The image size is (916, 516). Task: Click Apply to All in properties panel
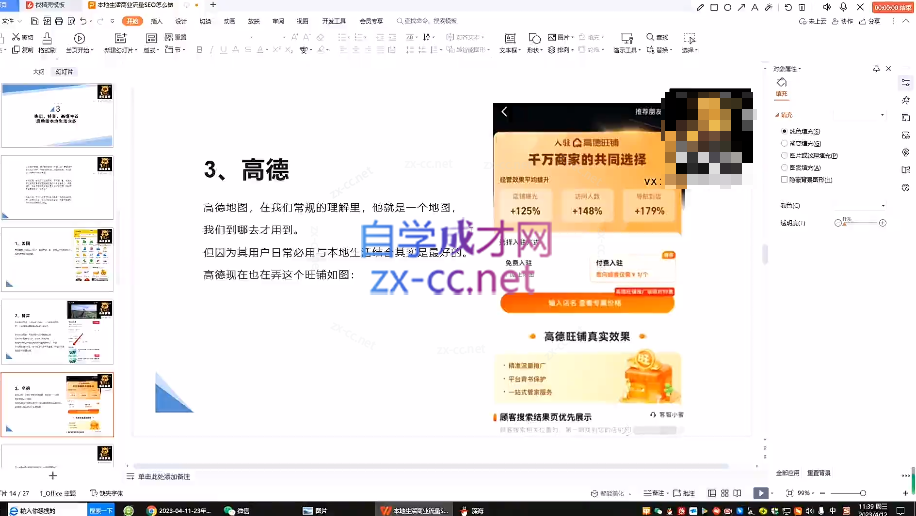(787, 473)
